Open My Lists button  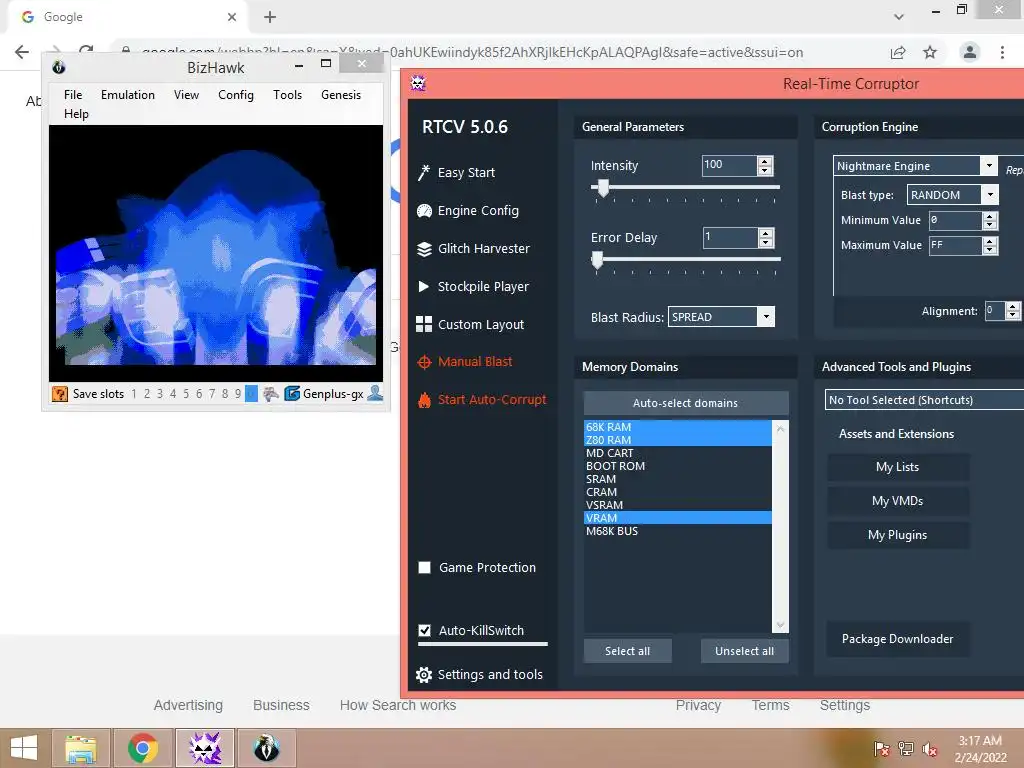click(898, 467)
